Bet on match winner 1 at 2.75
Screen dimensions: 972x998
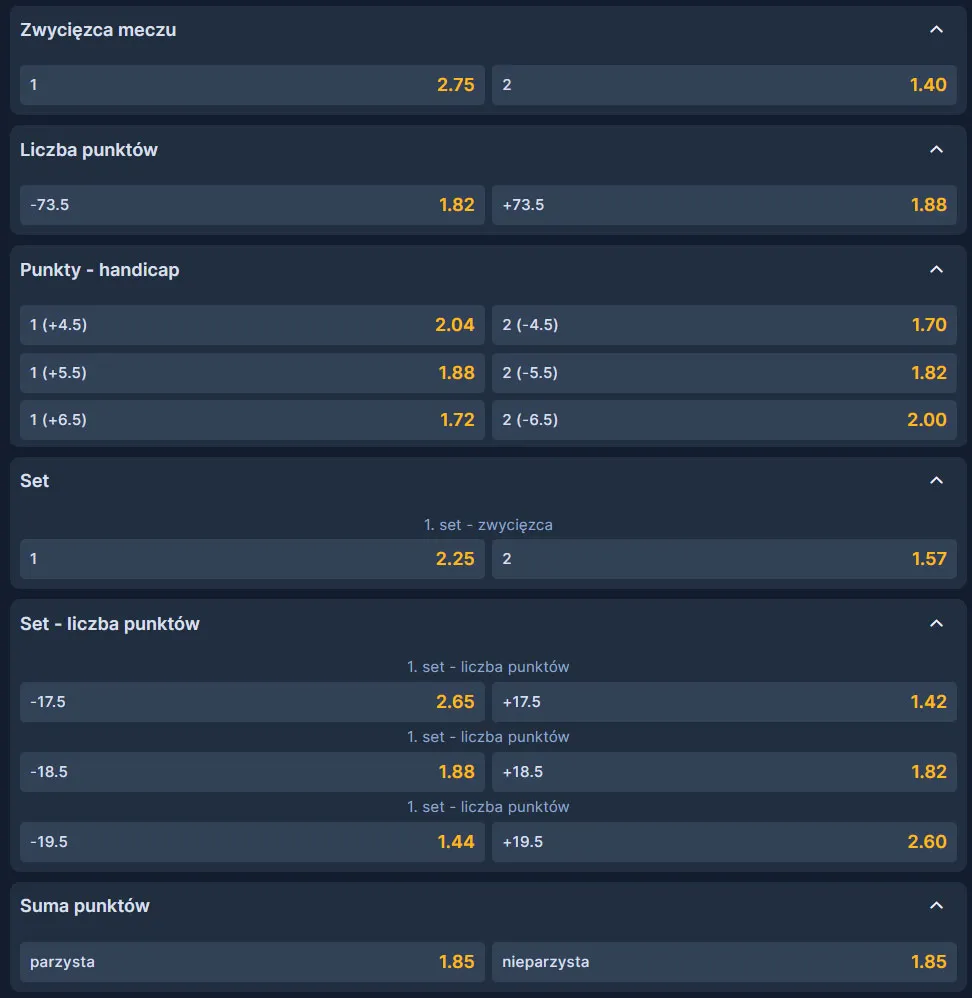(x=252, y=85)
